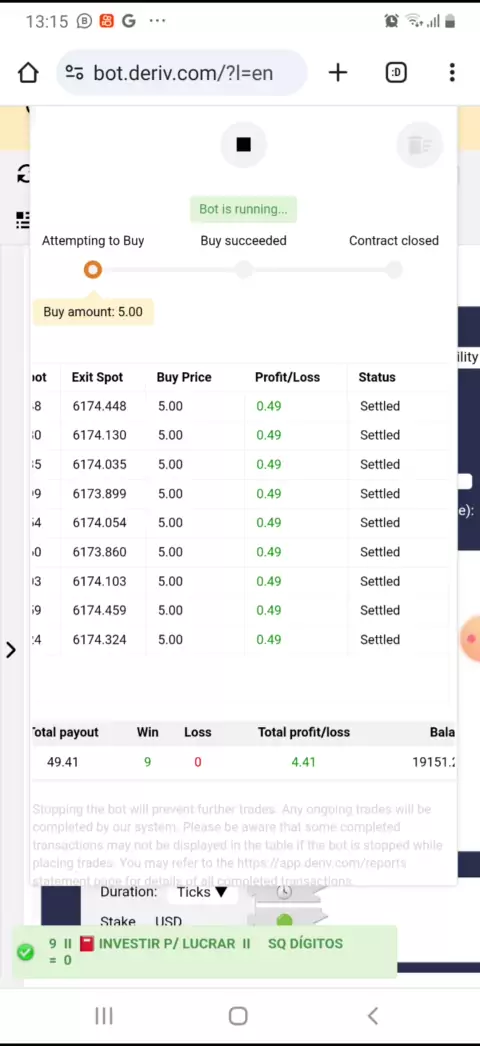Open the Duration Ticks dropdown
Screen dimensions: 480x1046
(202, 892)
